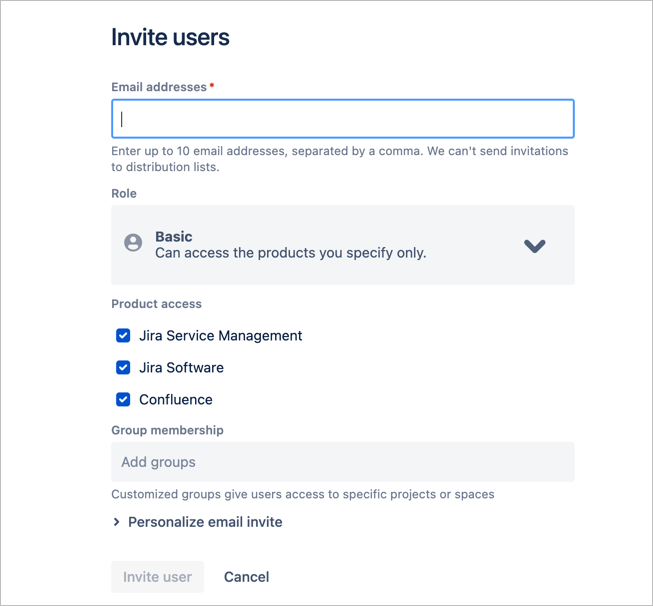Uncheck the Confluence checkbox

pyautogui.click(x=123, y=399)
